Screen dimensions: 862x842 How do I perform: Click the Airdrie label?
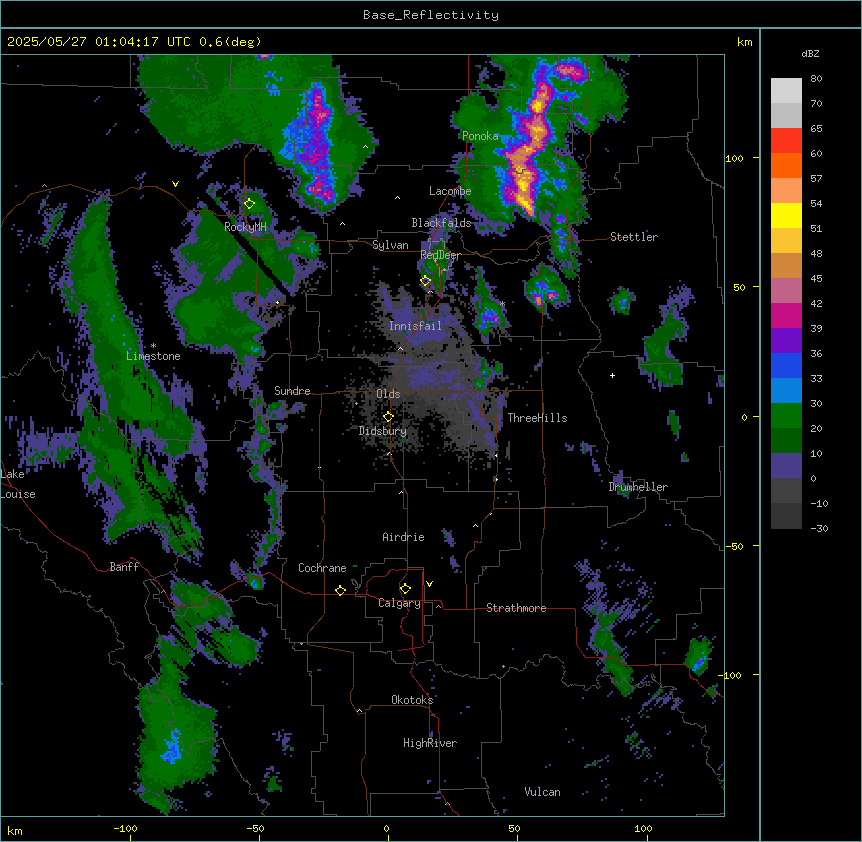[403, 537]
